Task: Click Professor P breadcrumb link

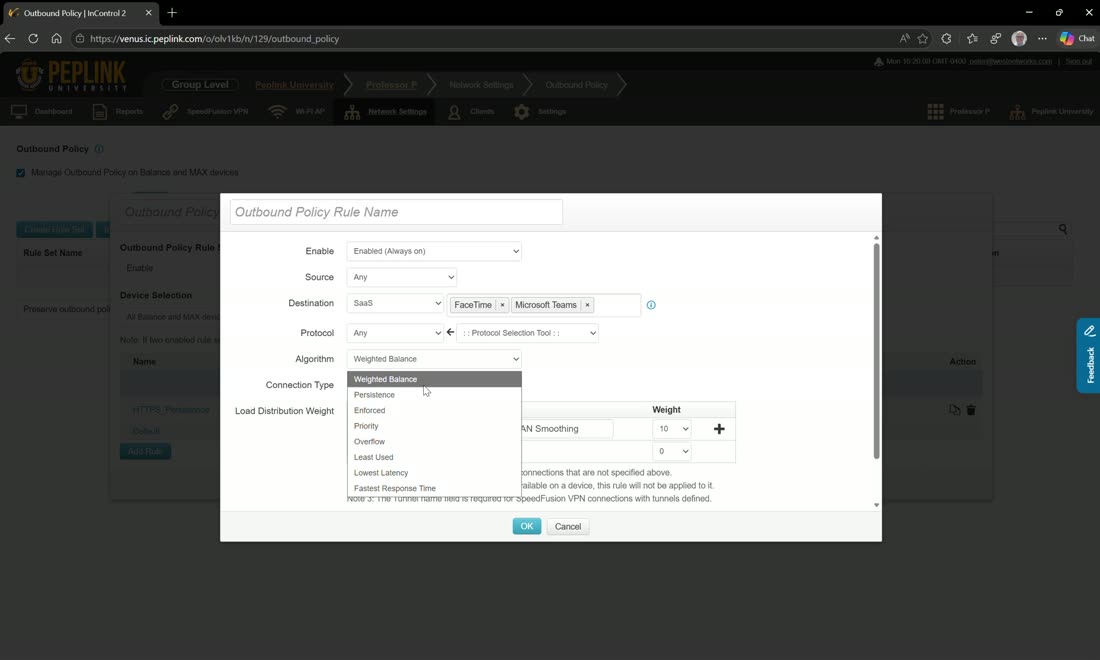Action: 391,85
